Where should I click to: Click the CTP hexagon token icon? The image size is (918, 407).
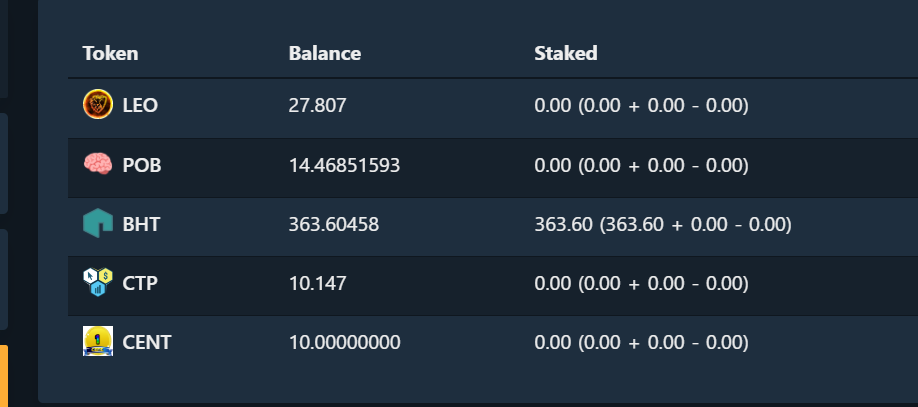click(x=98, y=282)
